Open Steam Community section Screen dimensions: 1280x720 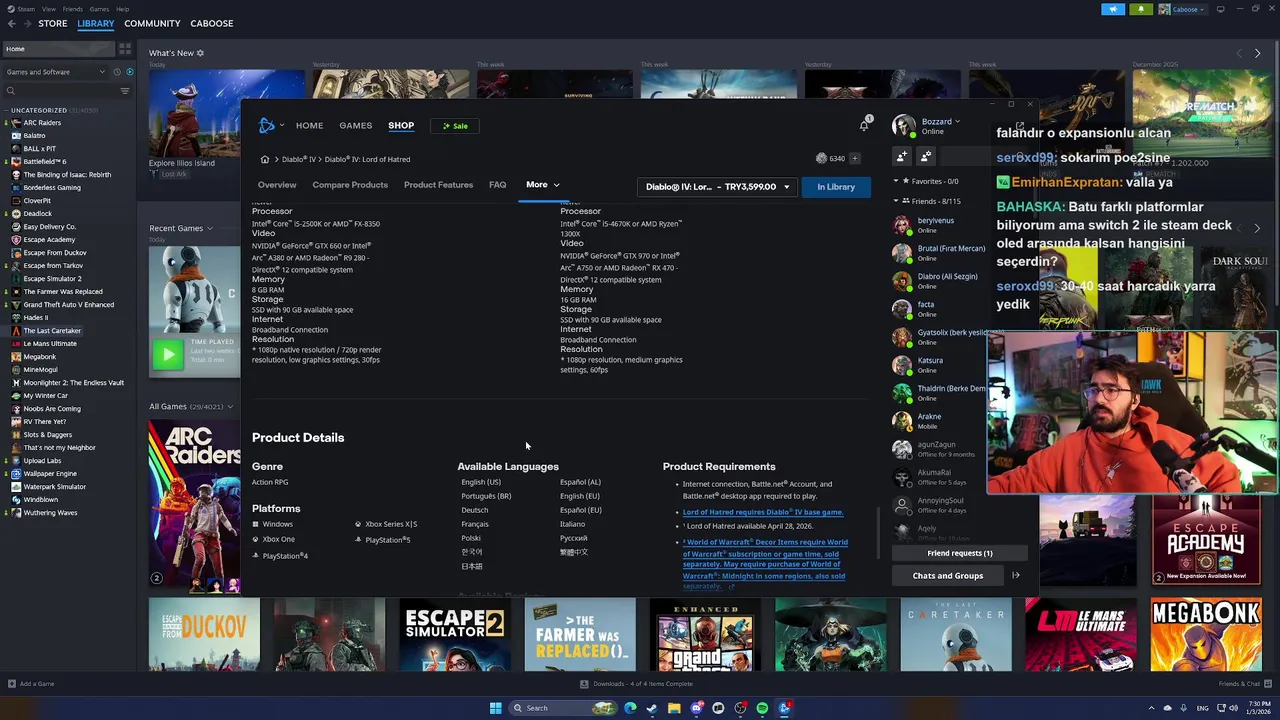pyautogui.click(x=152, y=23)
